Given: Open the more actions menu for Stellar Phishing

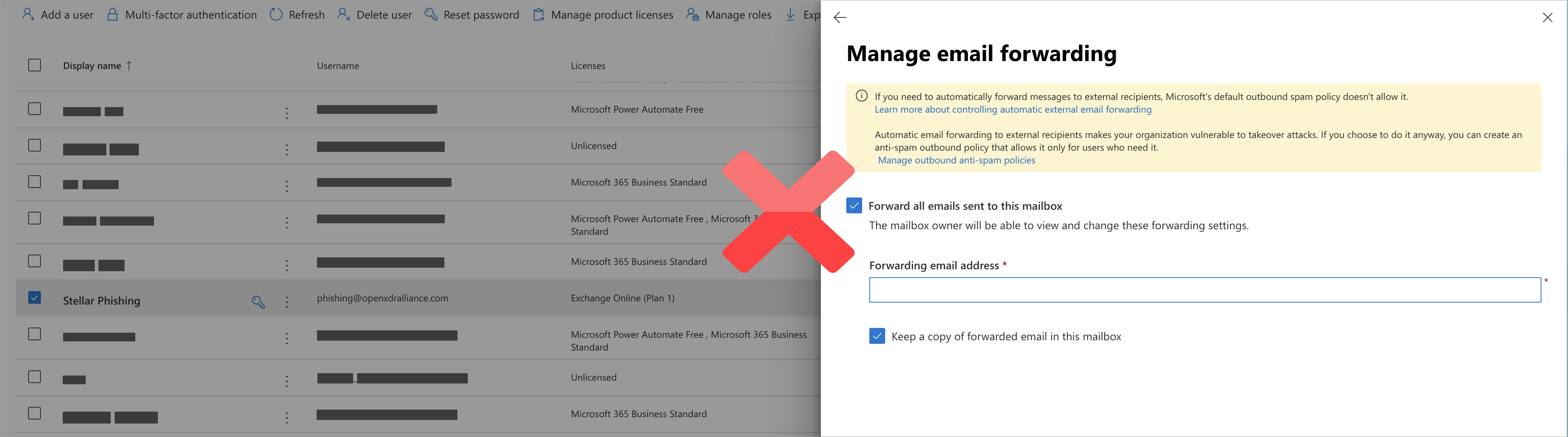Looking at the screenshot, I should click(287, 302).
